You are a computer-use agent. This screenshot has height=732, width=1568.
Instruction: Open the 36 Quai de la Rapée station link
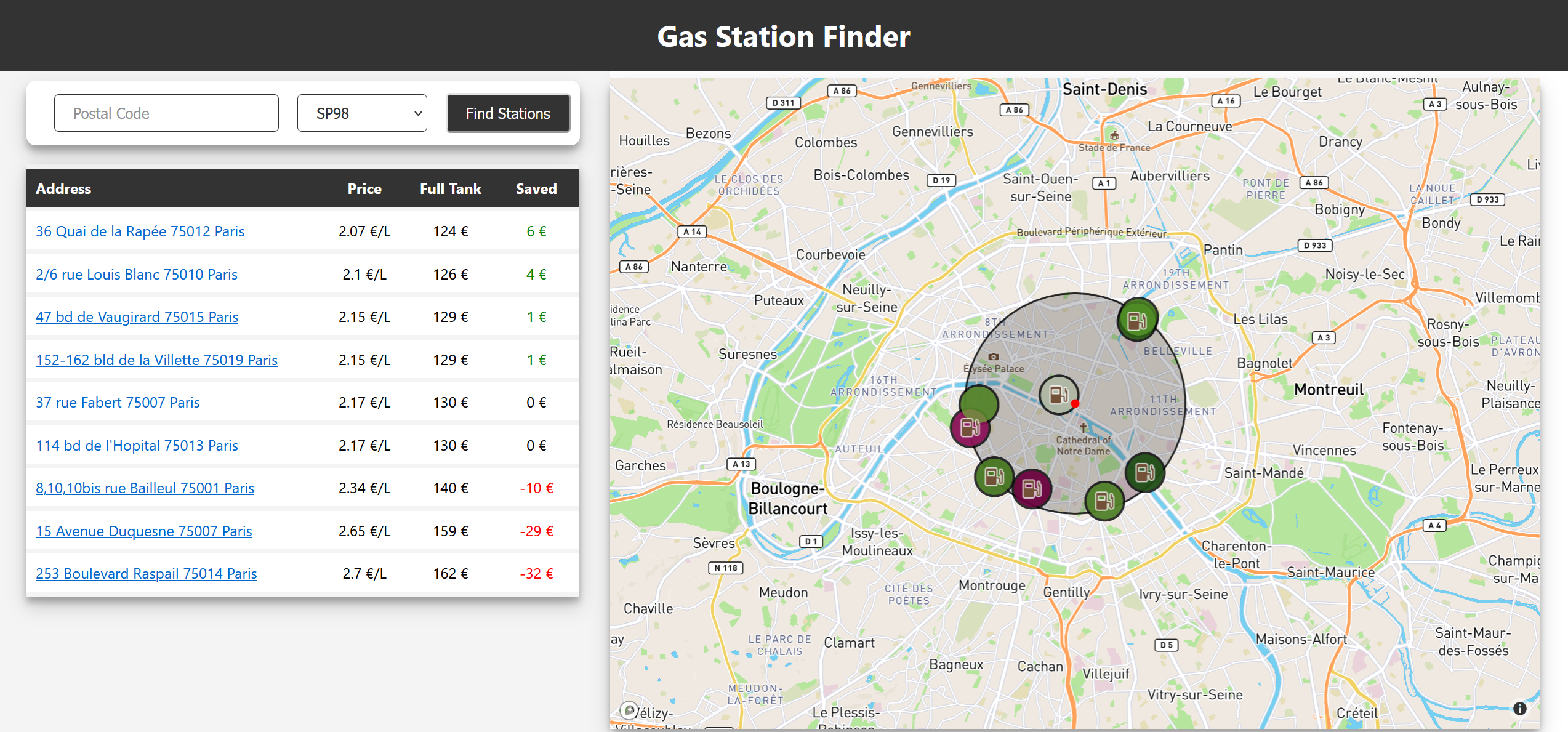[140, 231]
